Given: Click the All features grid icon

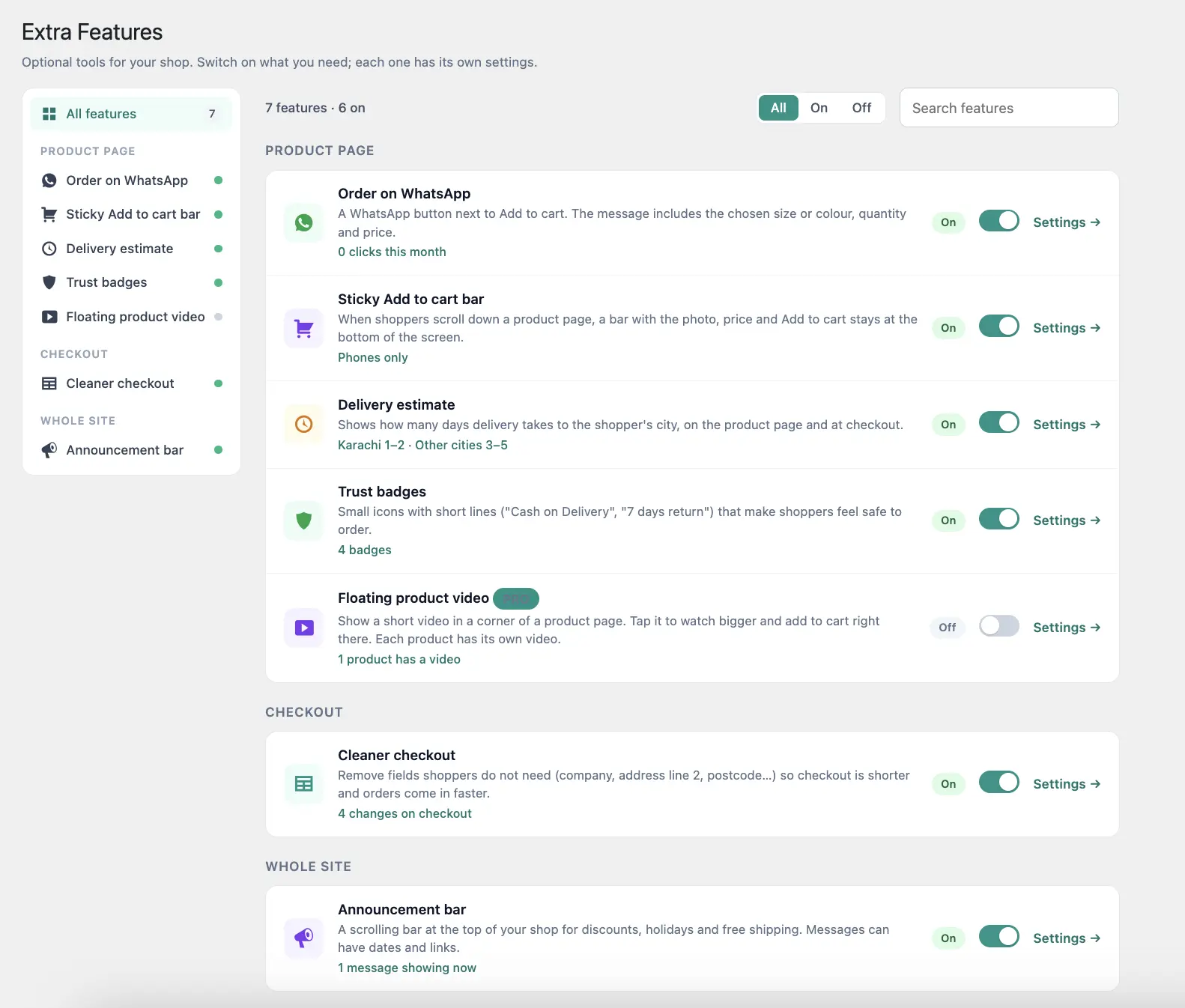Looking at the screenshot, I should pyautogui.click(x=49, y=114).
